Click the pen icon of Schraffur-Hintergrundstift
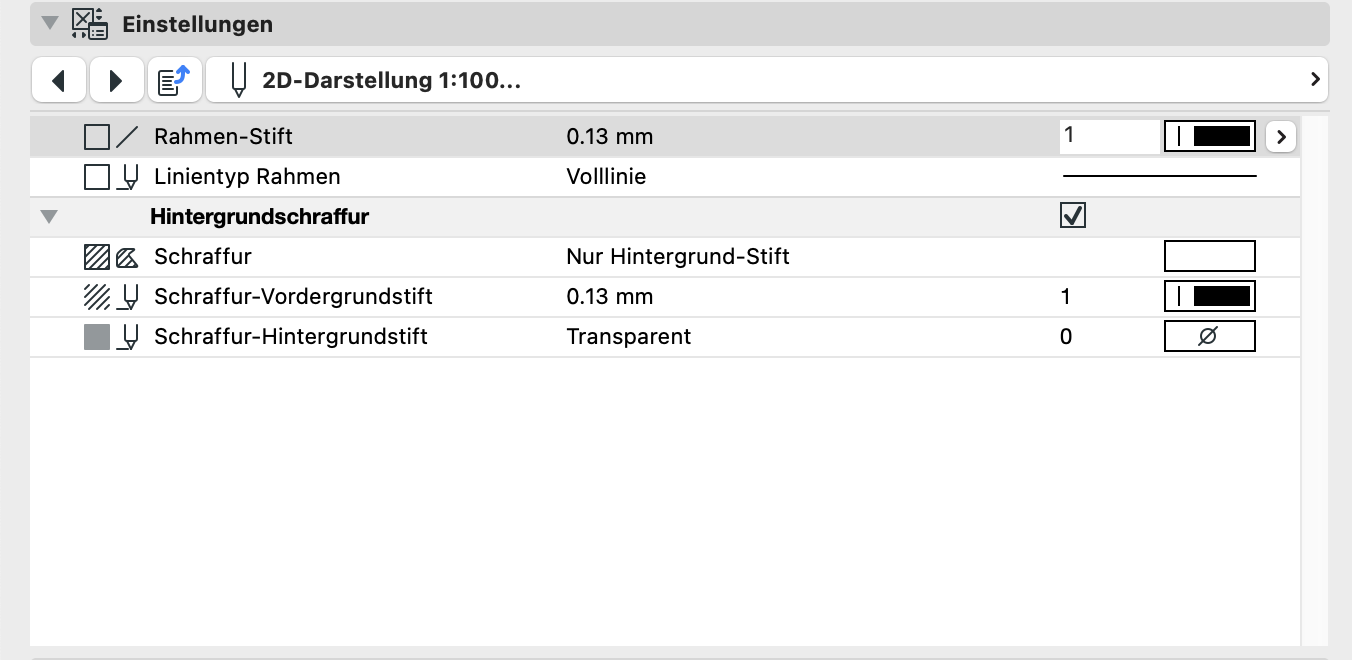 pos(128,338)
